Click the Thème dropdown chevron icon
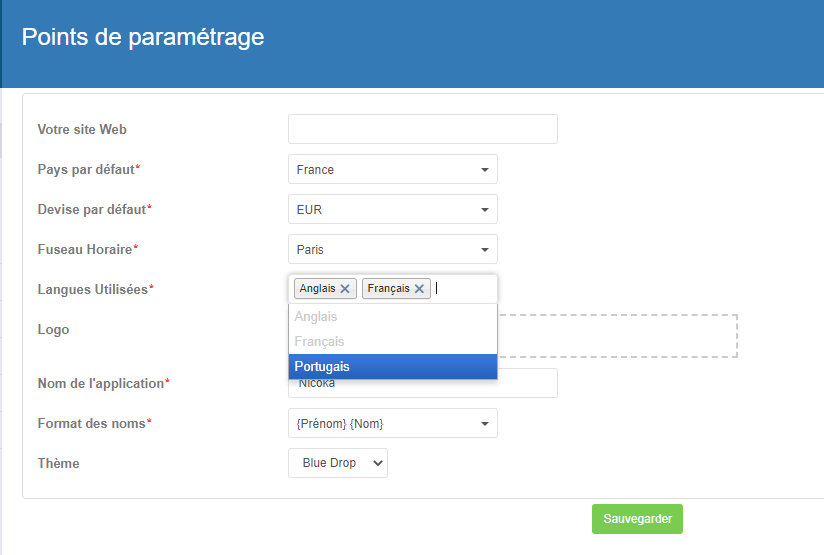Image resolution: width=824 pixels, height=555 pixels. [377, 463]
